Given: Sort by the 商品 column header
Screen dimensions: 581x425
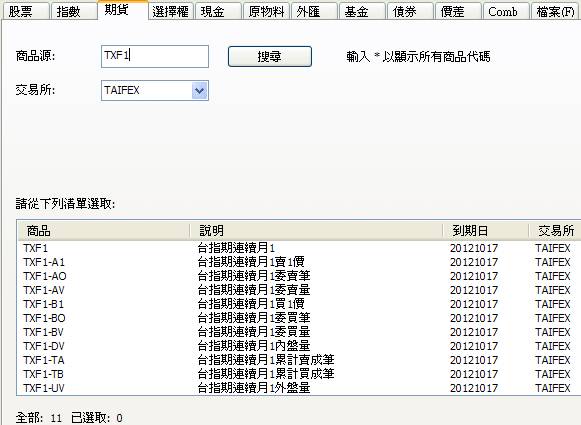Looking at the screenshot, I should tap(104, 231).
